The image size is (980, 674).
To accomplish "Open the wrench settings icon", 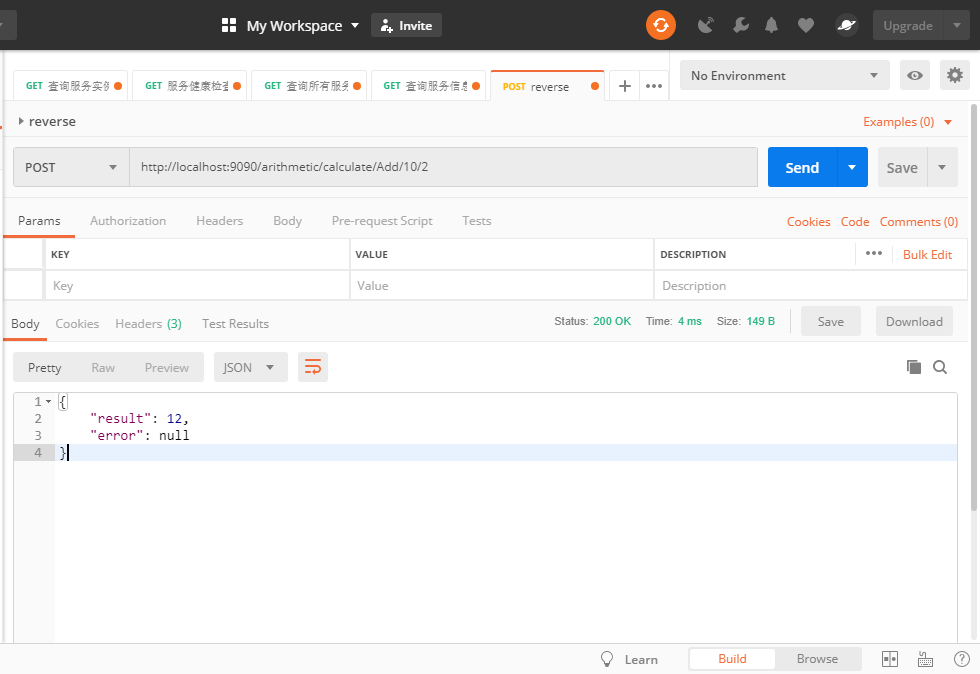I will pyautogui.click(x=741, y=26).
